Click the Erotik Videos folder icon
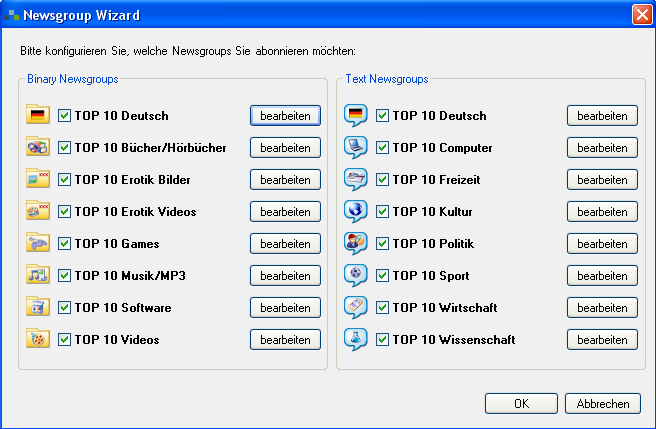Image resolution: width=656 pixels, height=429 pixels. (x=38, y=211)
